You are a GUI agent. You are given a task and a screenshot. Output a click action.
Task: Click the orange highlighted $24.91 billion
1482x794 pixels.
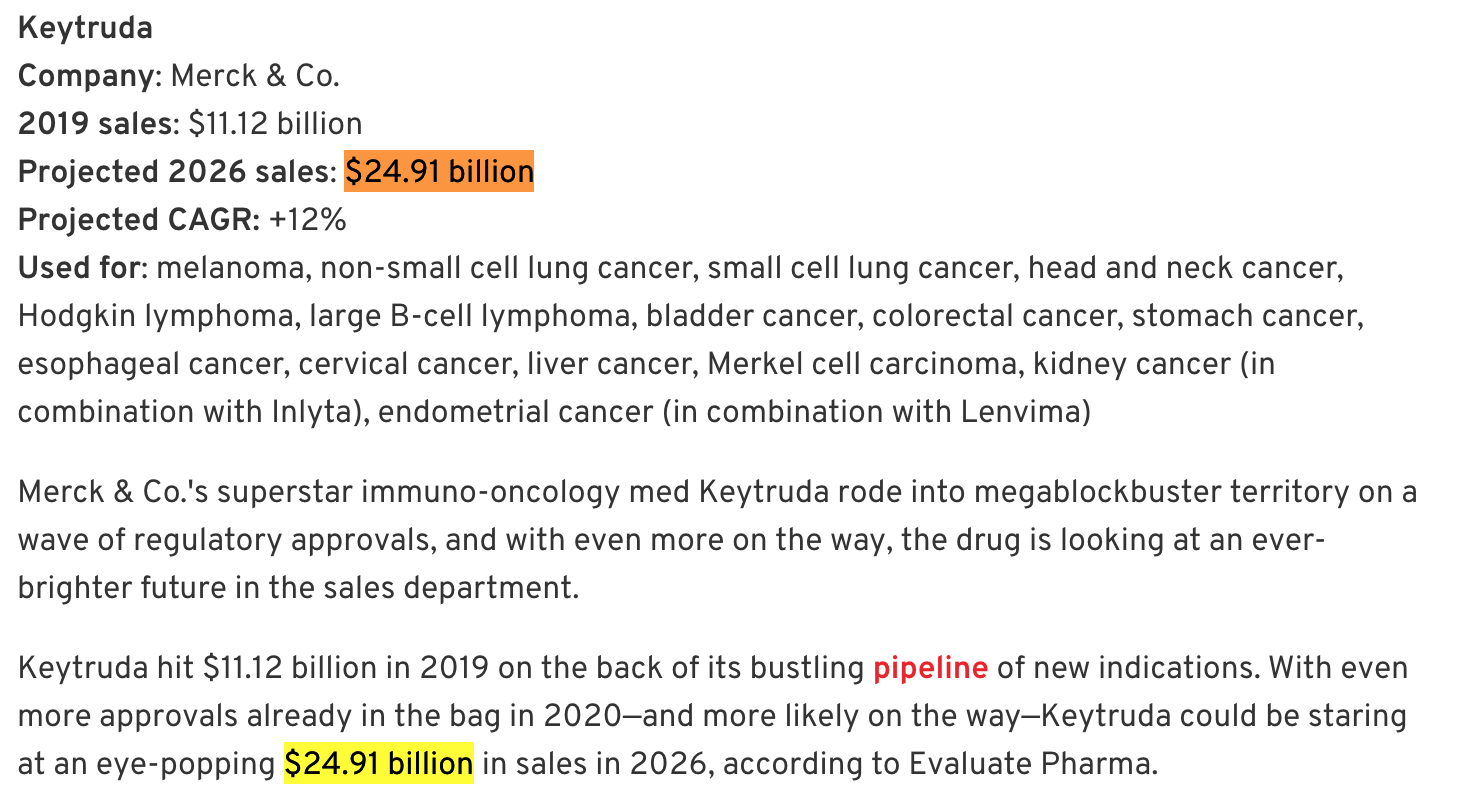click(439, 171)
